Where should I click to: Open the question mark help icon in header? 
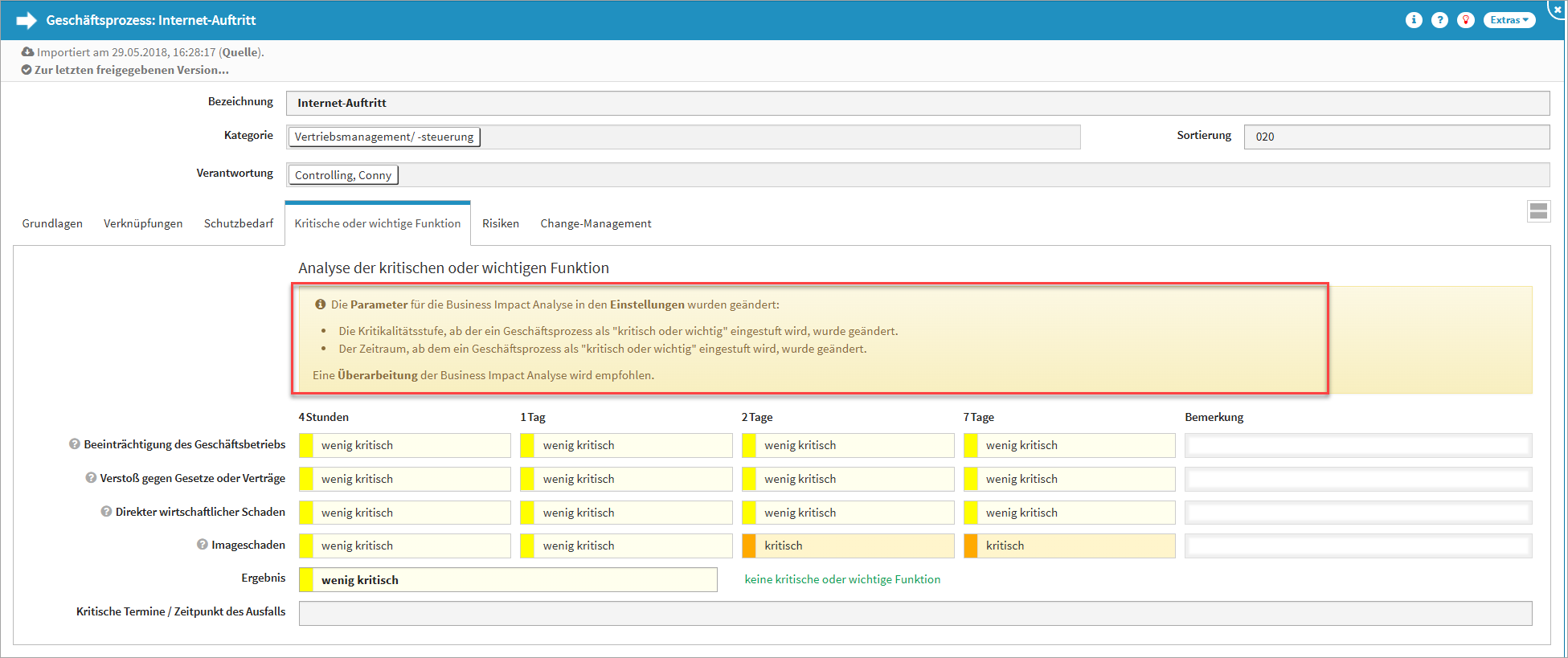(1439, 20)
